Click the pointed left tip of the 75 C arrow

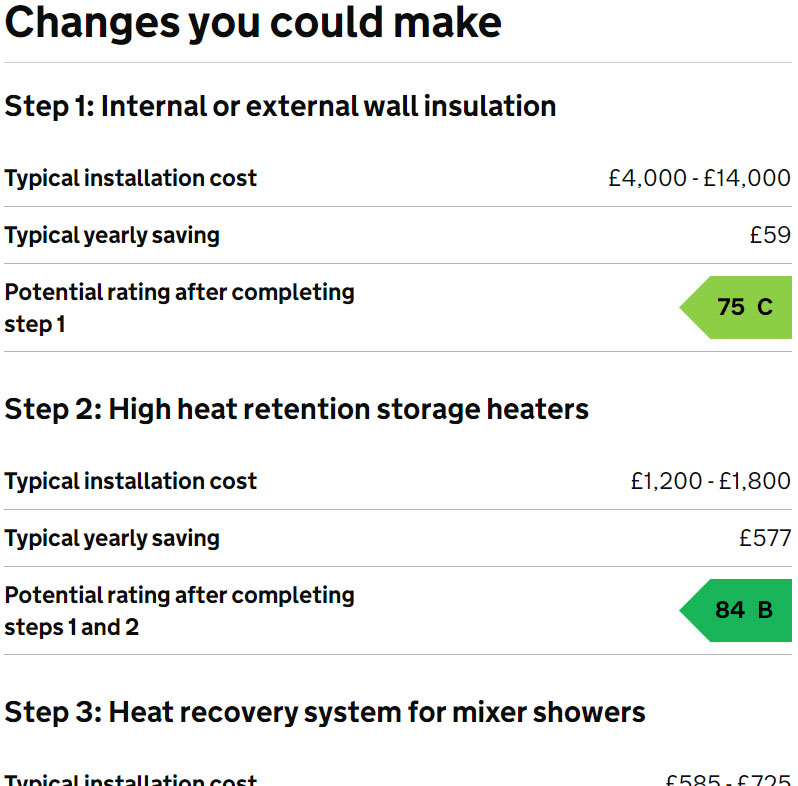pos(685,307)
